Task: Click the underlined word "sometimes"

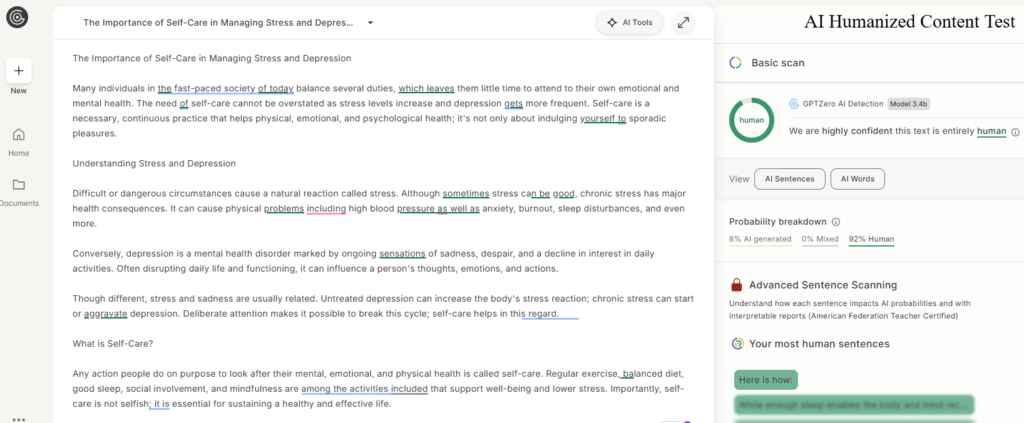Action: (x=466, y=193)
